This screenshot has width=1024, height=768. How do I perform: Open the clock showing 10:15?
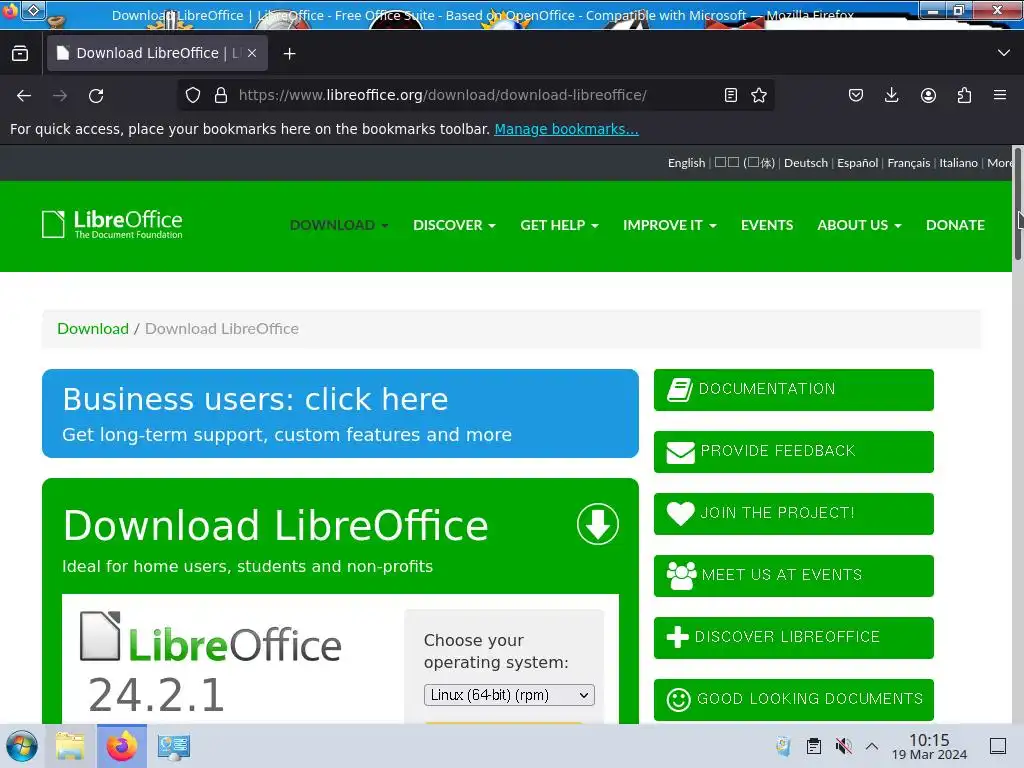tap(929, 746)
